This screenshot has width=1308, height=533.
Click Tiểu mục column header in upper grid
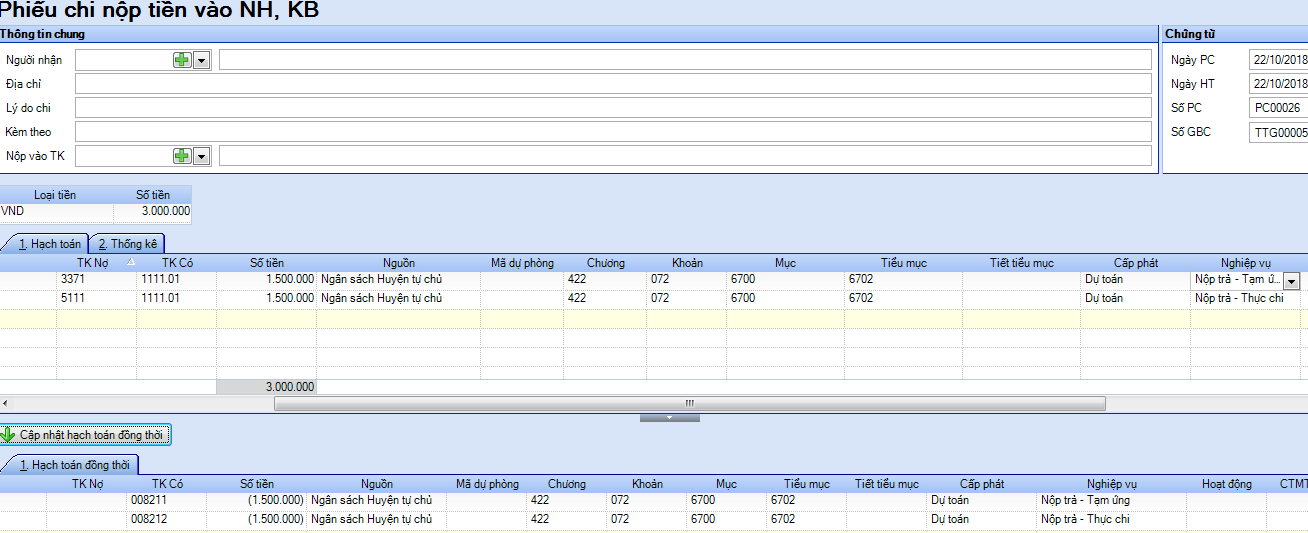click(x=903, y=263)
